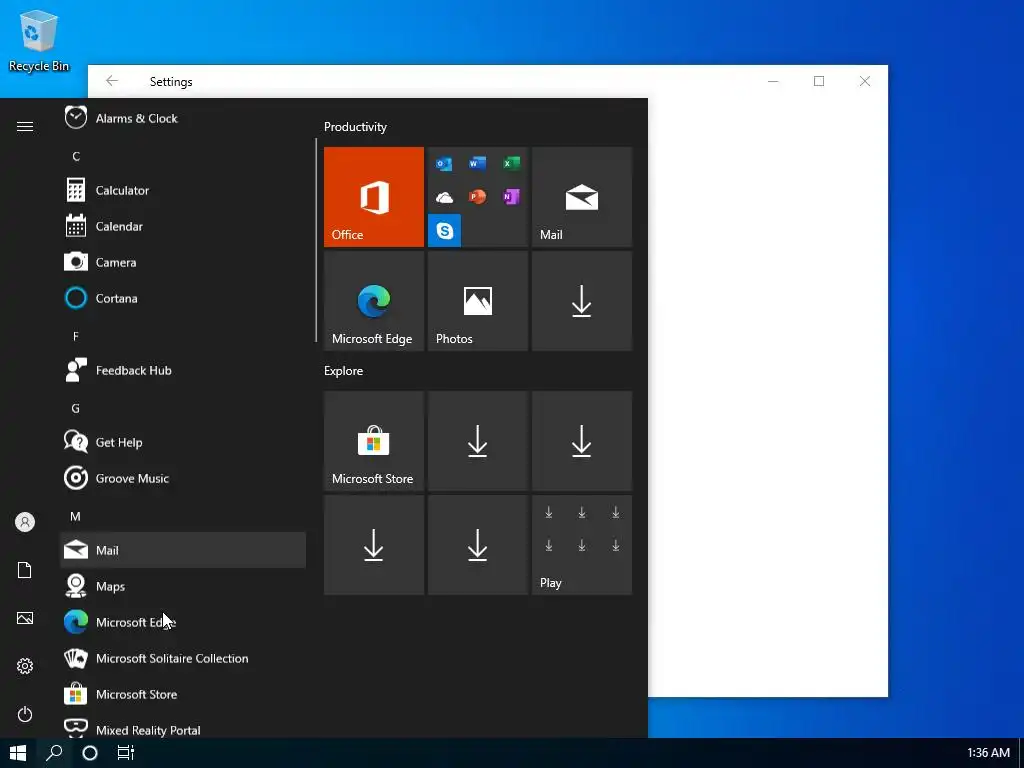
Task: Click the user account icon in Start sidebar
Action: pyautogui.click(x=25, y=522)
